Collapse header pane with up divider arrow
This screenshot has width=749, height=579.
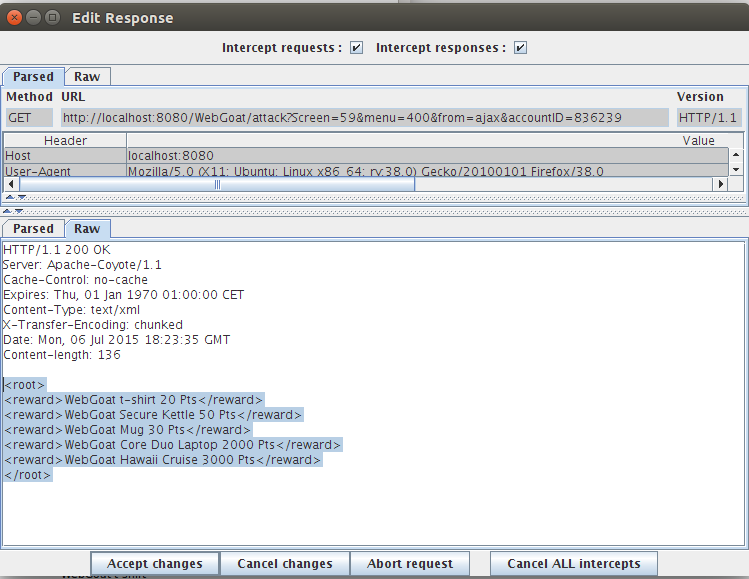click(x=10, y=197)
